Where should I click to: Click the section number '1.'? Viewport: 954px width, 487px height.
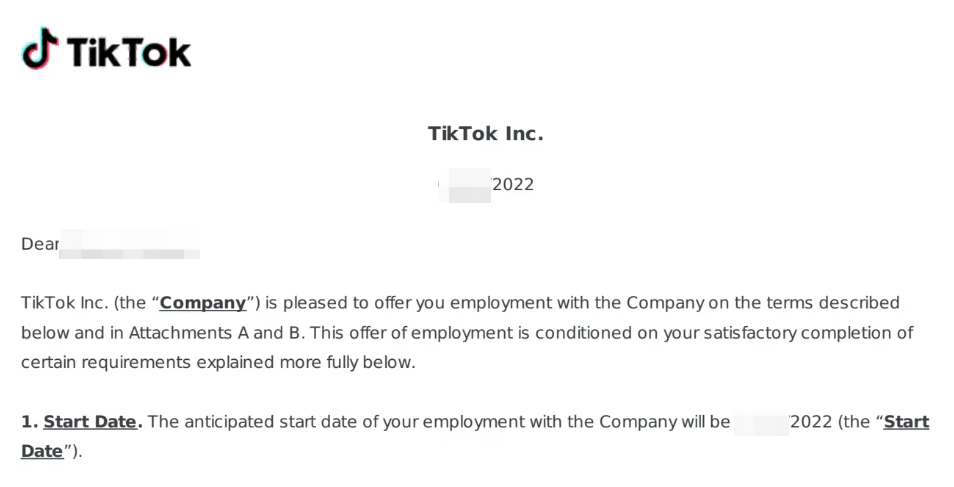click(30, 422)
